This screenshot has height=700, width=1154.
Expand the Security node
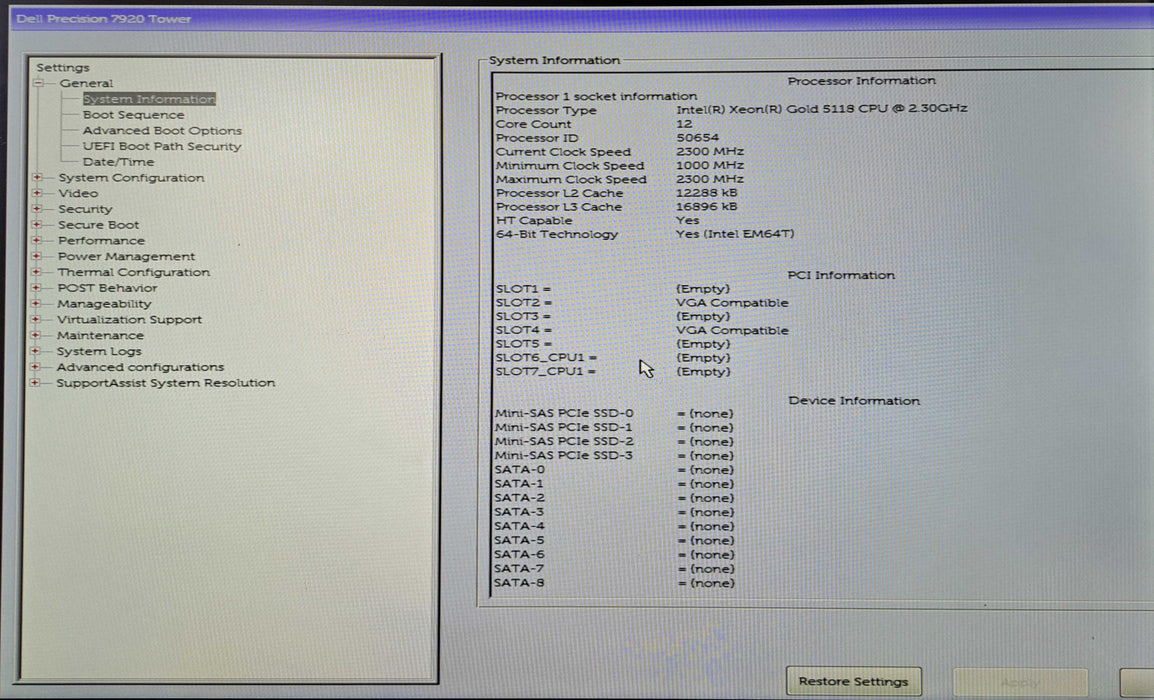37,209
